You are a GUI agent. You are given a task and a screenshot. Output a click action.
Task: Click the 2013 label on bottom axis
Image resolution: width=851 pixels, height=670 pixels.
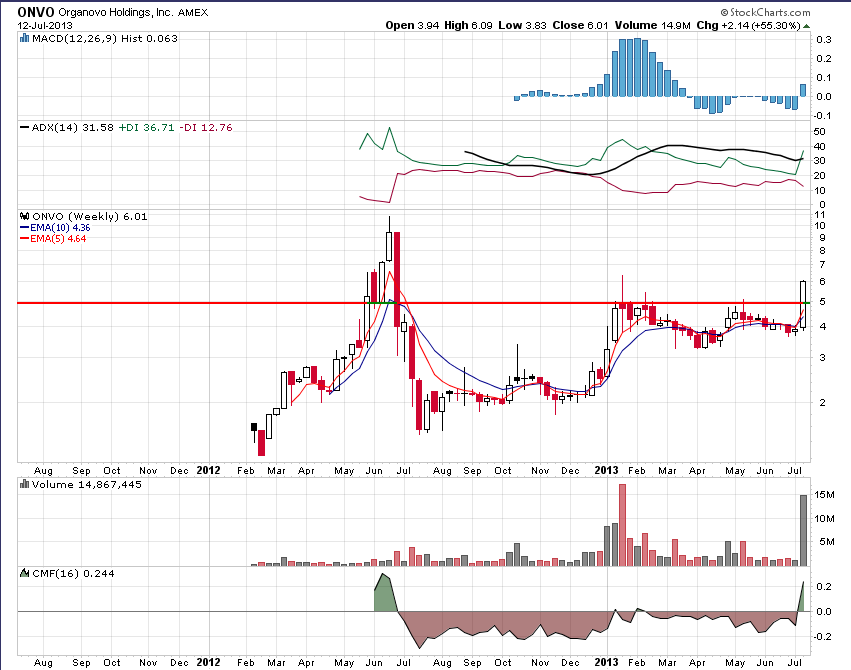pos(606,662)
